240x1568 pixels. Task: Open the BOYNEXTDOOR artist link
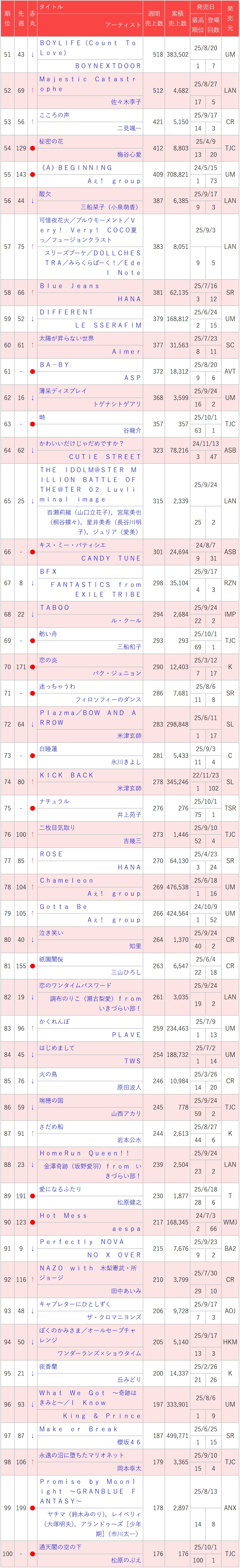pyautogui.click(x=108, y=66)
